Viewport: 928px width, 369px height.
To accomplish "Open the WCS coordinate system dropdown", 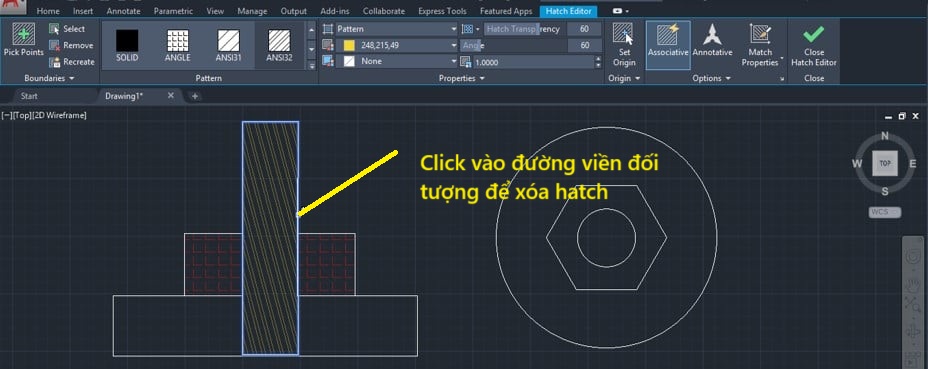I will [885, 212].
